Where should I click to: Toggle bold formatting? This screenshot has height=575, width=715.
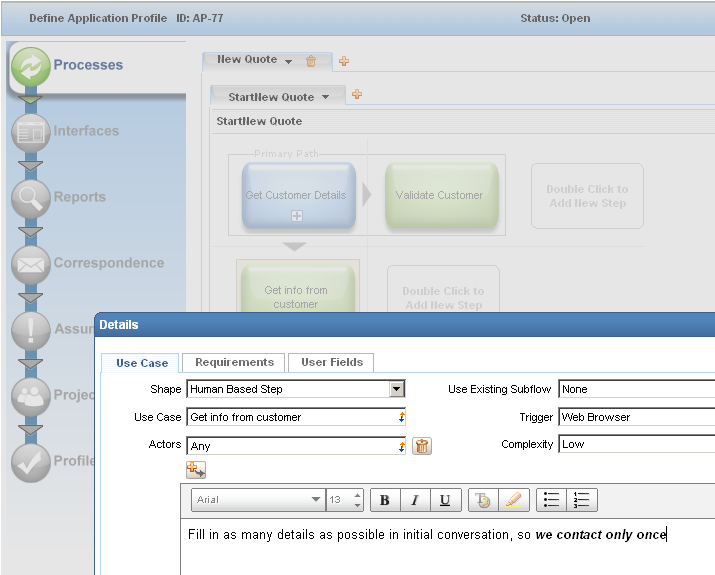(x=385, y=500)
